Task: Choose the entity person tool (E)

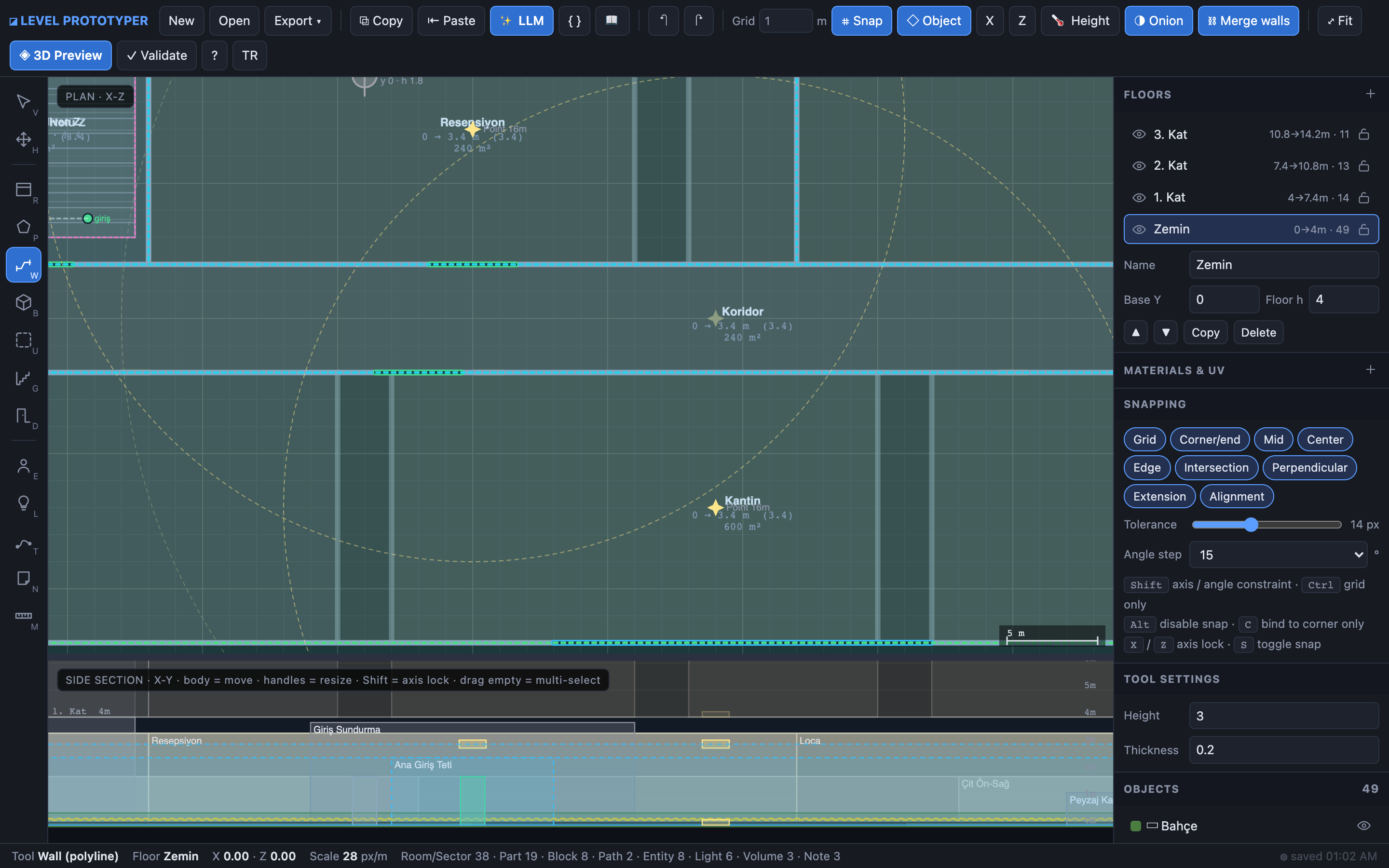Action: click(24, 465)
